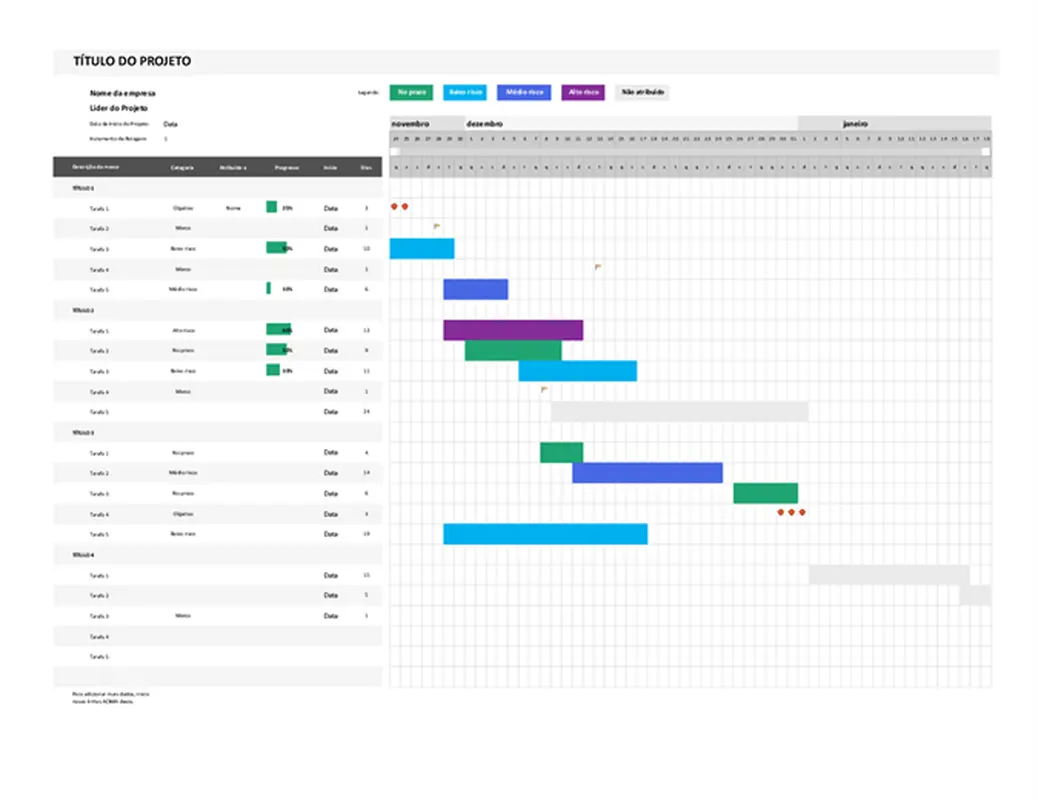Click the orange flag marker above Tarefa 3's bar
The width and height of the screenshot is (1038, 800).
pos(435,228)
